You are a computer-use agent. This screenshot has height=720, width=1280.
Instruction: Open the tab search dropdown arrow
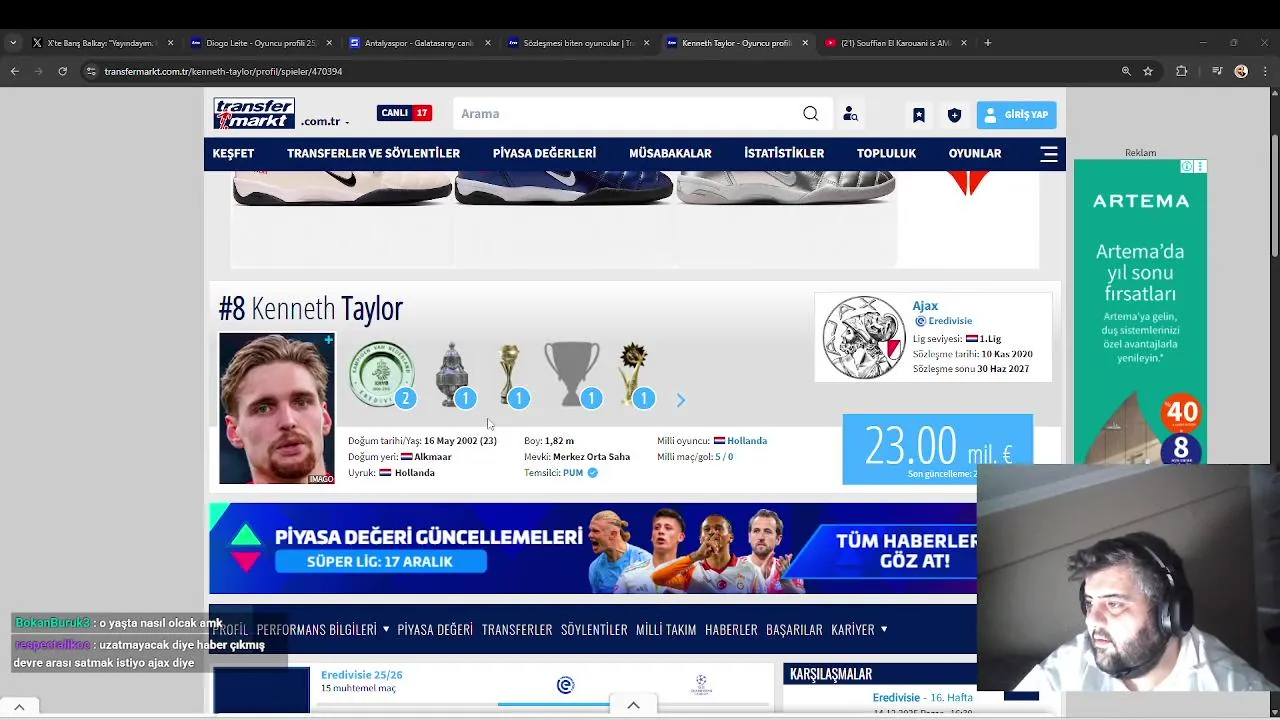(x=12, y=43)
